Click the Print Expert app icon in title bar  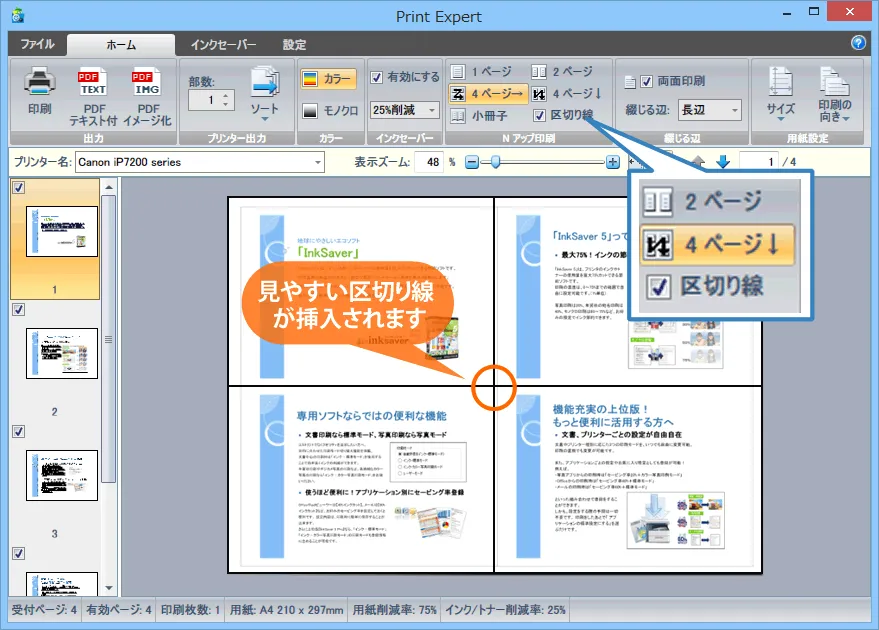tap(18, 15)
